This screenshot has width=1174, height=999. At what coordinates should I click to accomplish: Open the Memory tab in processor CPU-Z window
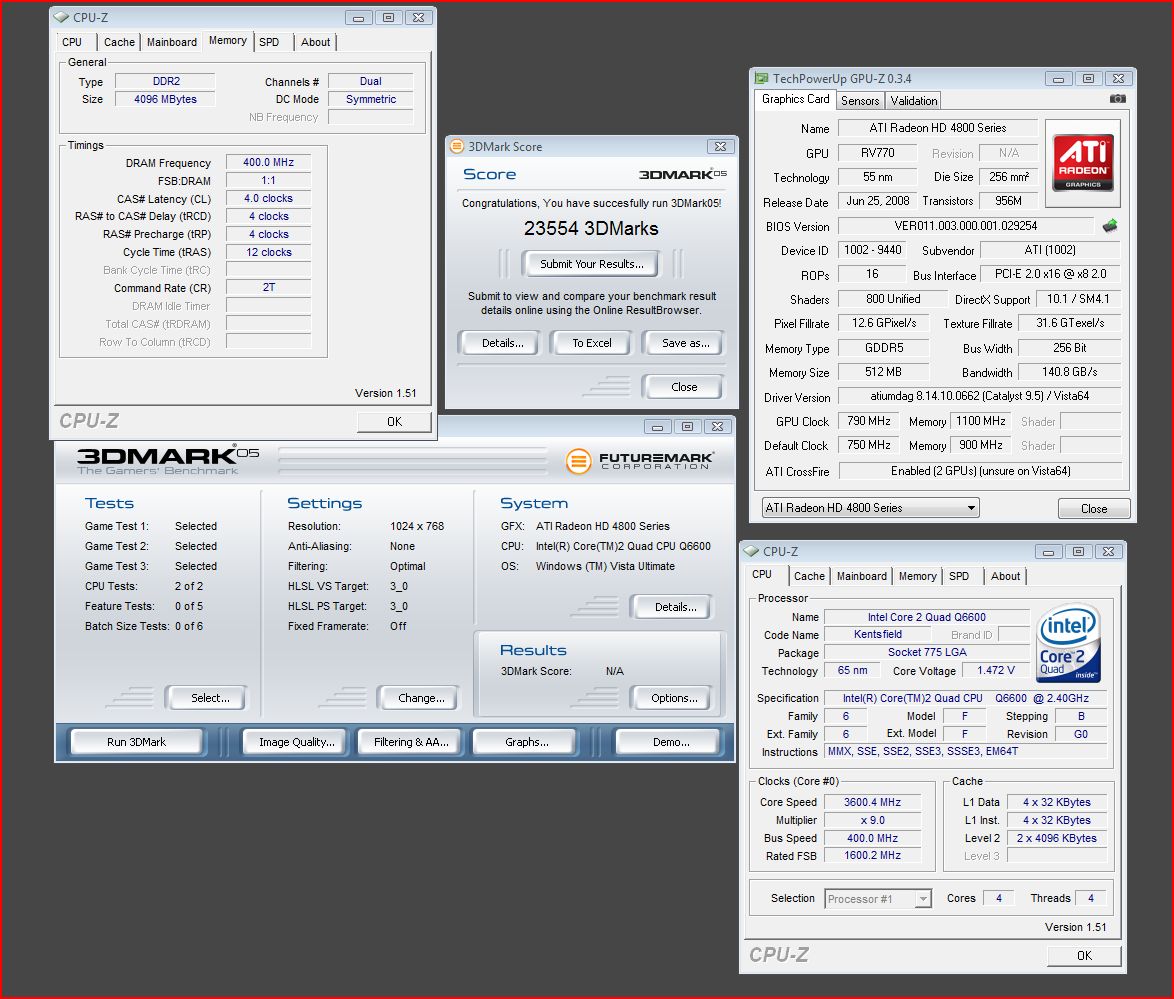(x=917, y=576)
